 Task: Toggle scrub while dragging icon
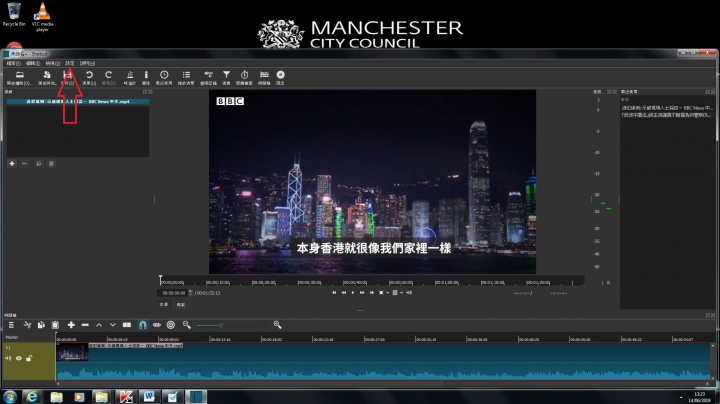click(157, 325)
